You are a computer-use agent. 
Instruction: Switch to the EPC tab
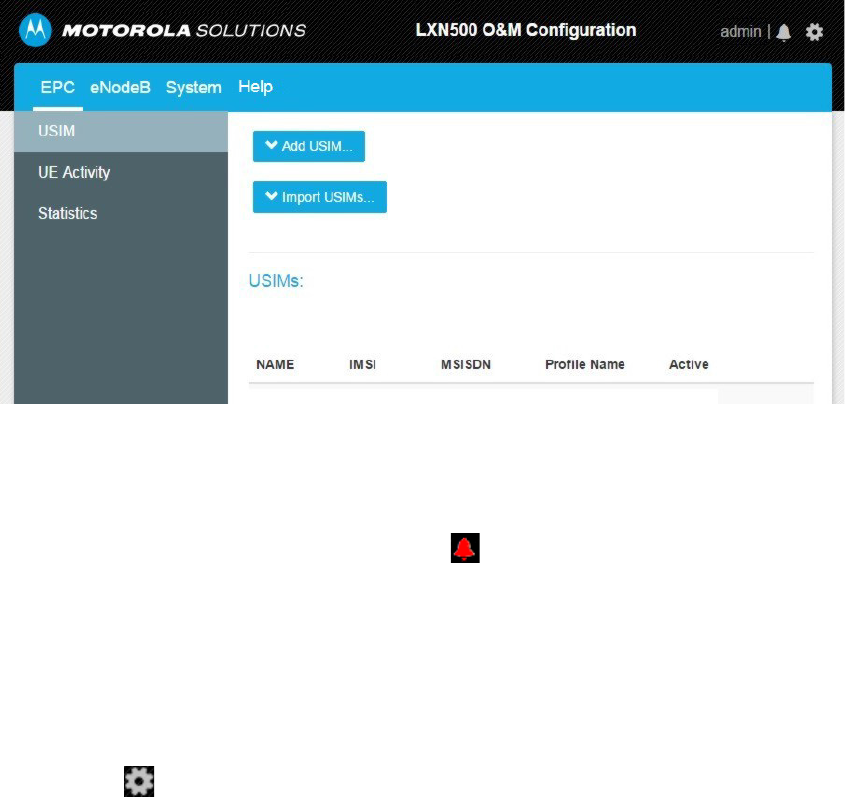coord(58,87)
